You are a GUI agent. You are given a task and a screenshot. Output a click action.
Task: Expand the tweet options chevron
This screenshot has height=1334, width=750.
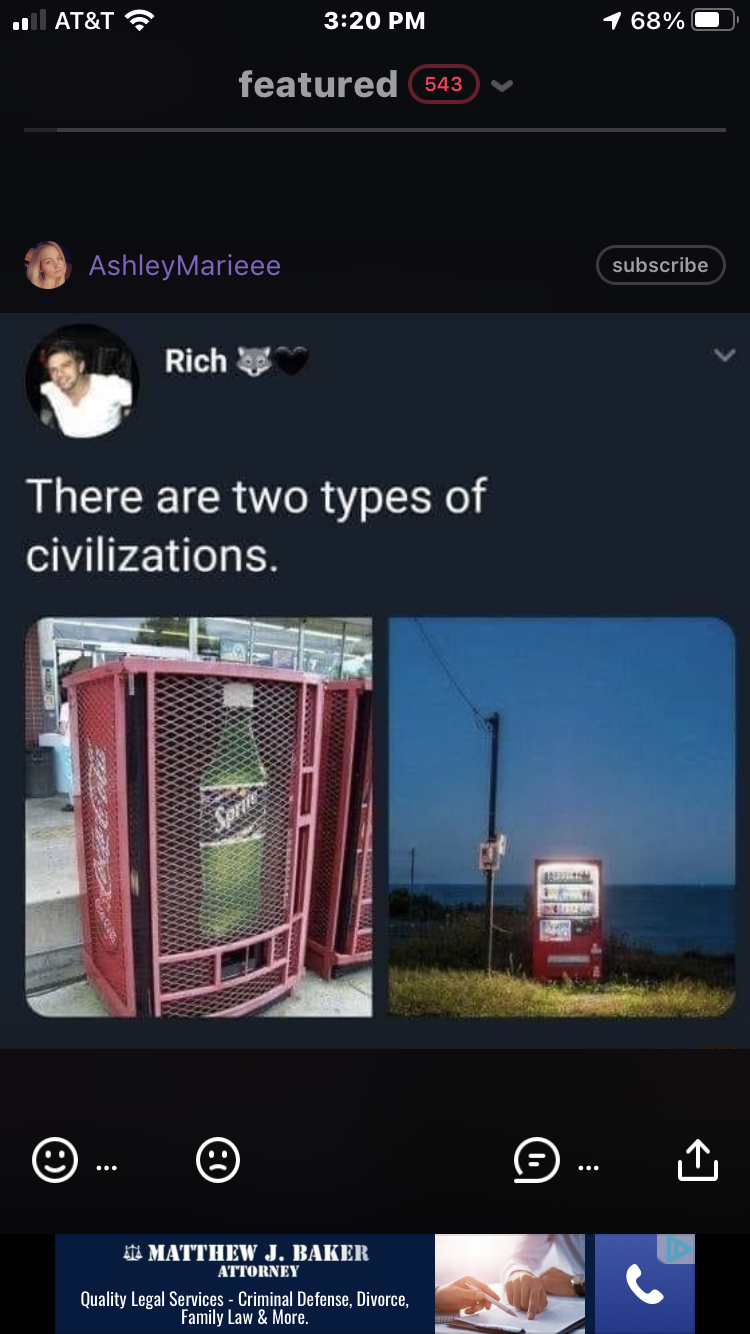(725, 355)
